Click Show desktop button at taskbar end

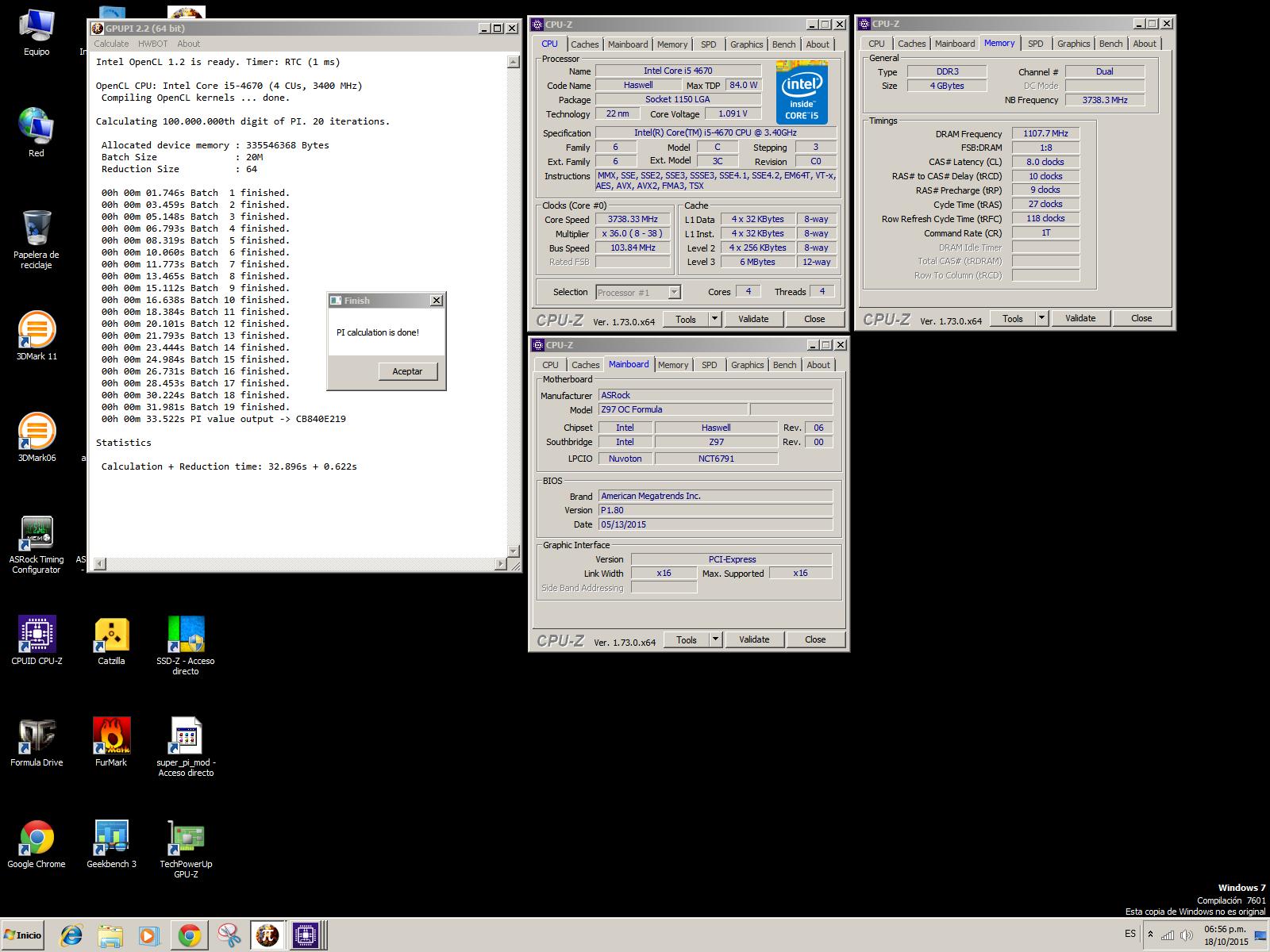tap(1261, 935)
